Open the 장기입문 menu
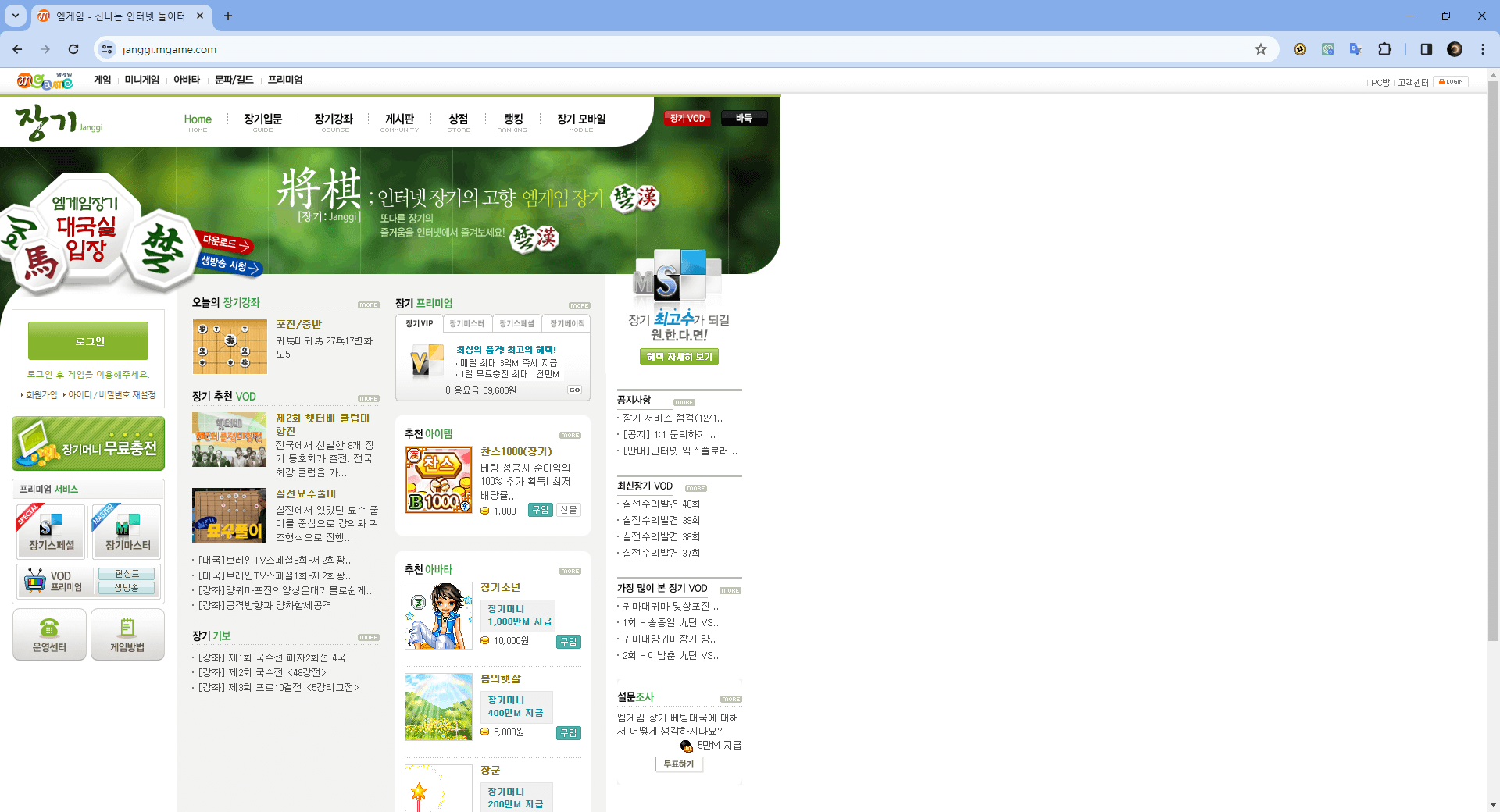Image resolution: width=1500 pixels, height=812 pixels. click(x=262, y=122)
